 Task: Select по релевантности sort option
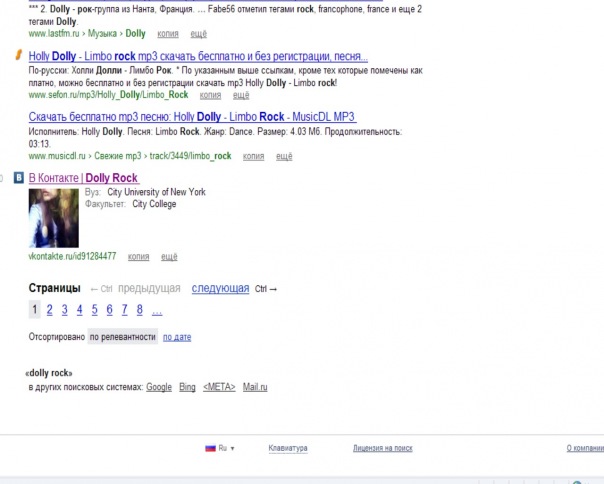pyautogui.click(x=122, y=337)
